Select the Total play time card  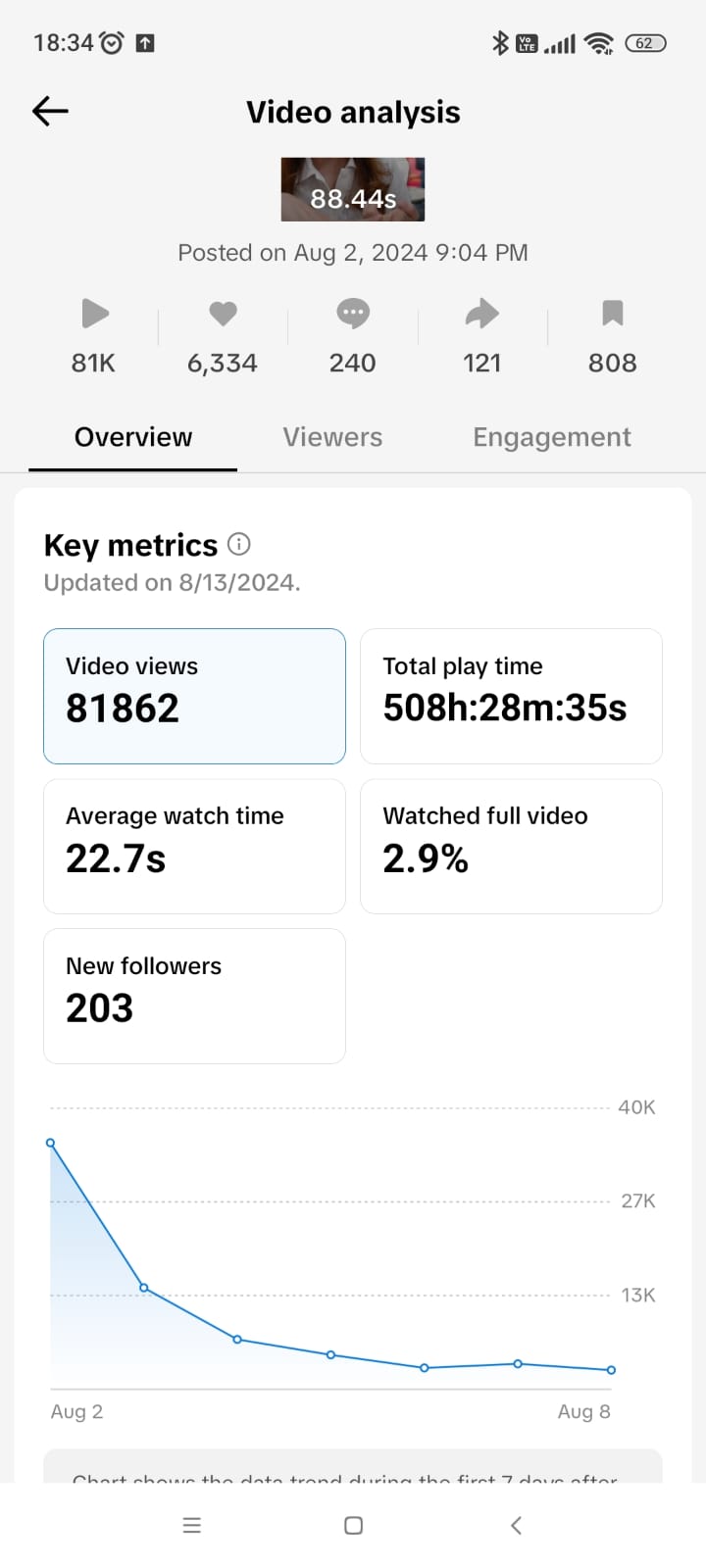click(x=511, y=696)
